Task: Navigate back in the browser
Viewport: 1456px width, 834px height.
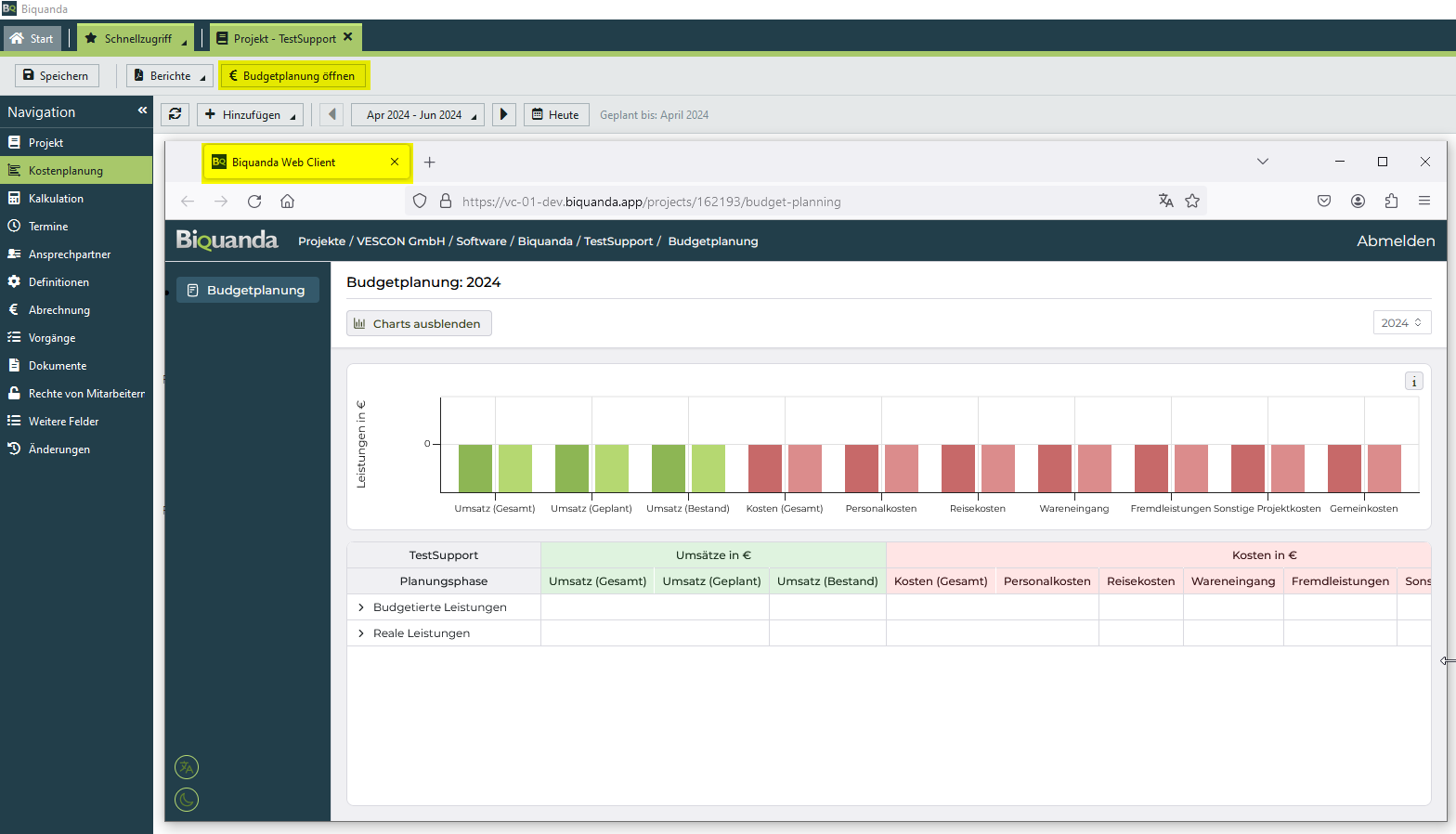Action: (x=188, y=201)
